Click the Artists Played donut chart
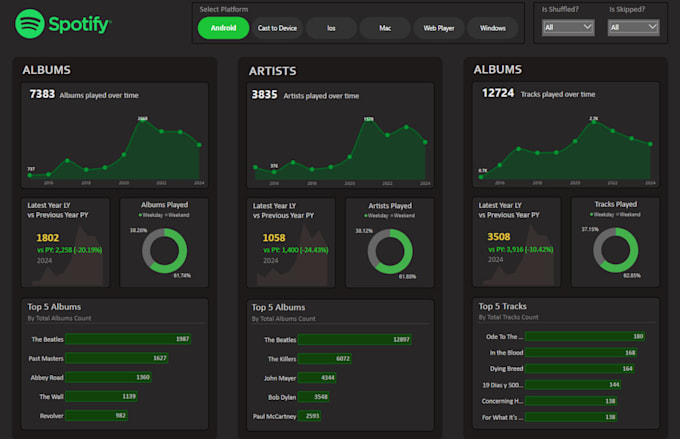Image resolution: width=680 pixels, height=439 pixels. pos(390,251)
